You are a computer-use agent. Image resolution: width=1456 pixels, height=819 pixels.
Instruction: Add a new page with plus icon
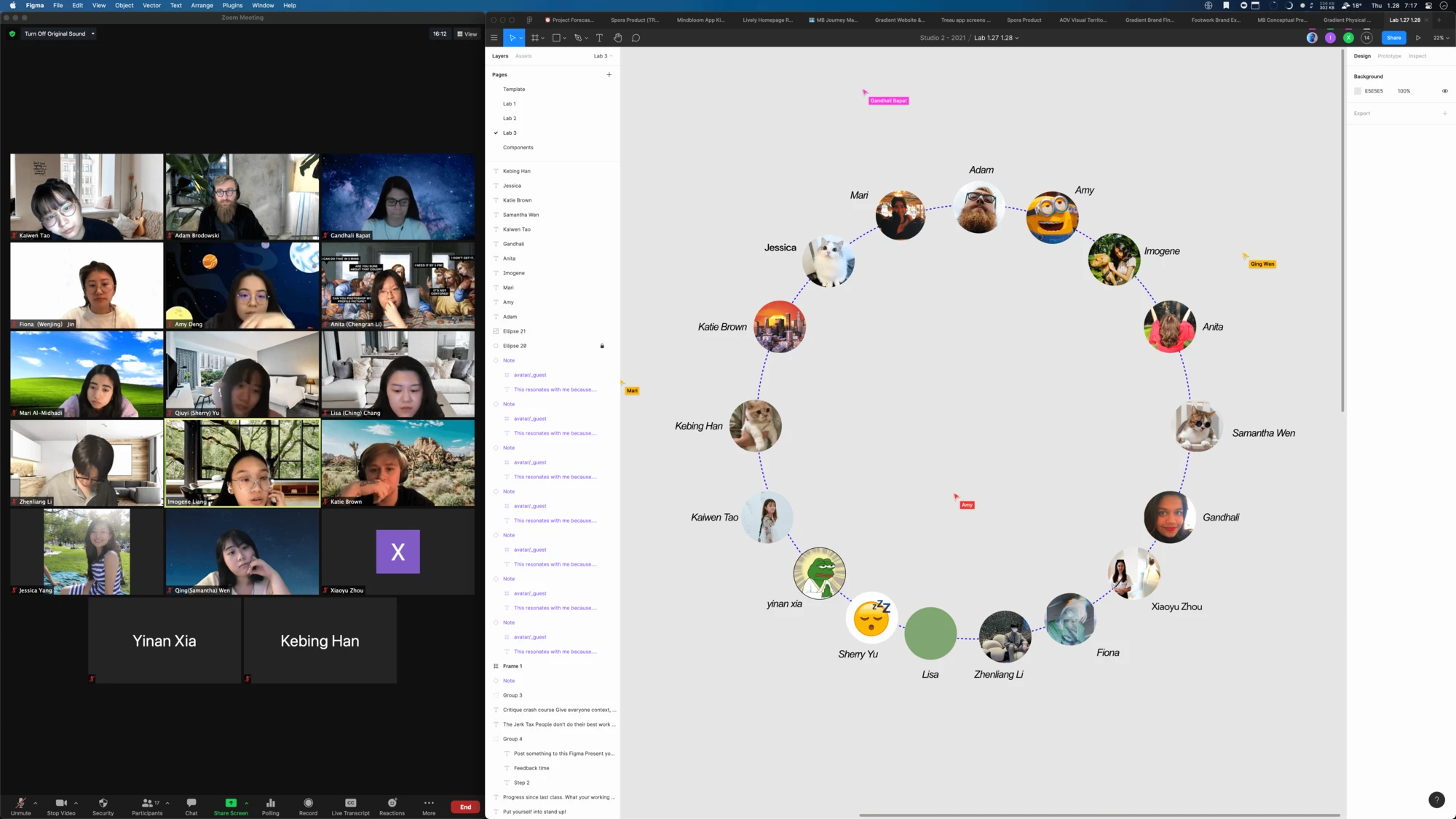[x=609, y=74]
